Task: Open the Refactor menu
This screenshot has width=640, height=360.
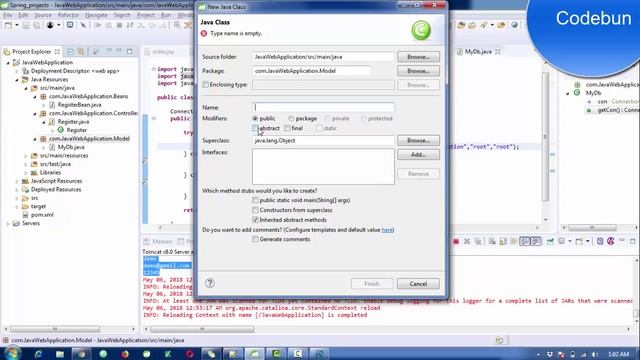Action: (x=68, y=15)
